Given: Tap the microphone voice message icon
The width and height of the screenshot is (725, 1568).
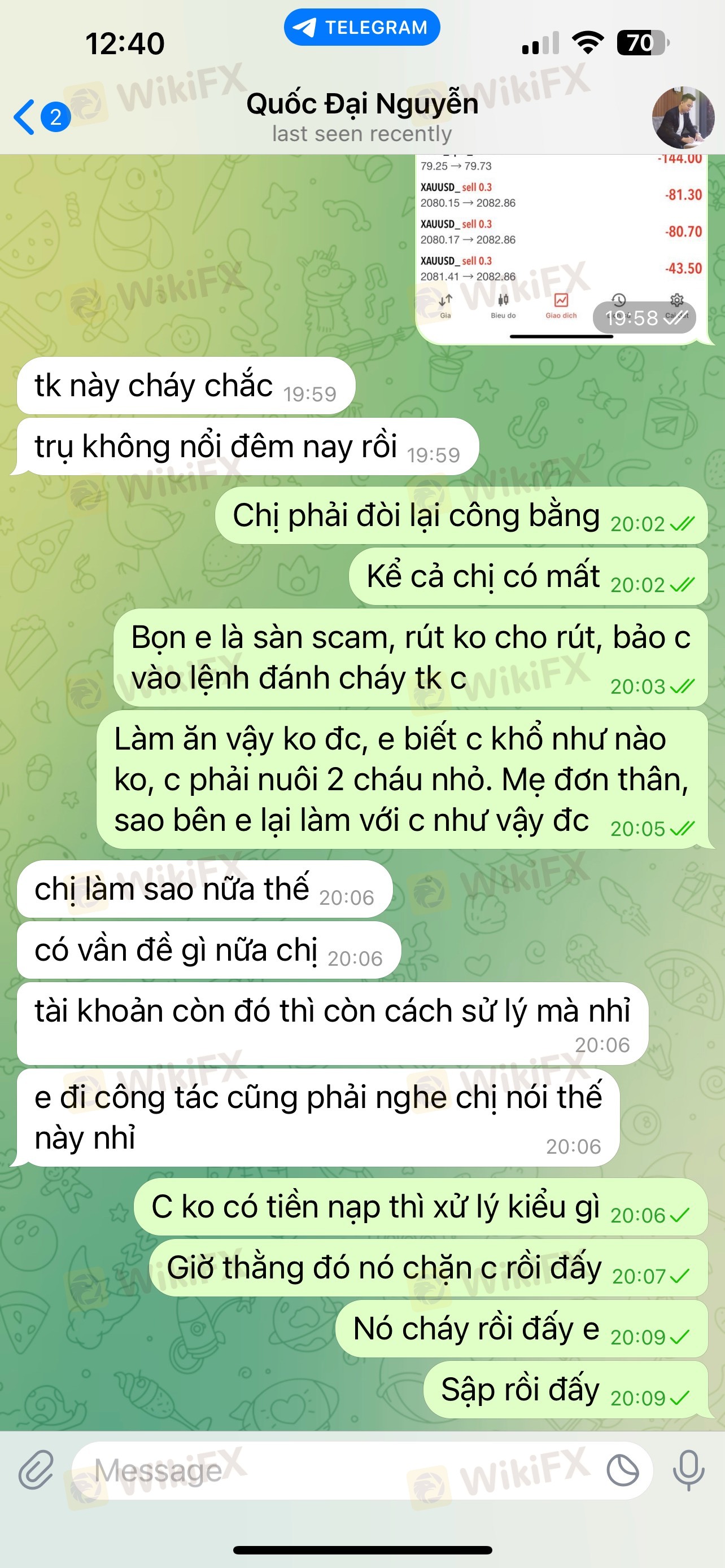Looking at the screenshot, I should (688, 1470).
